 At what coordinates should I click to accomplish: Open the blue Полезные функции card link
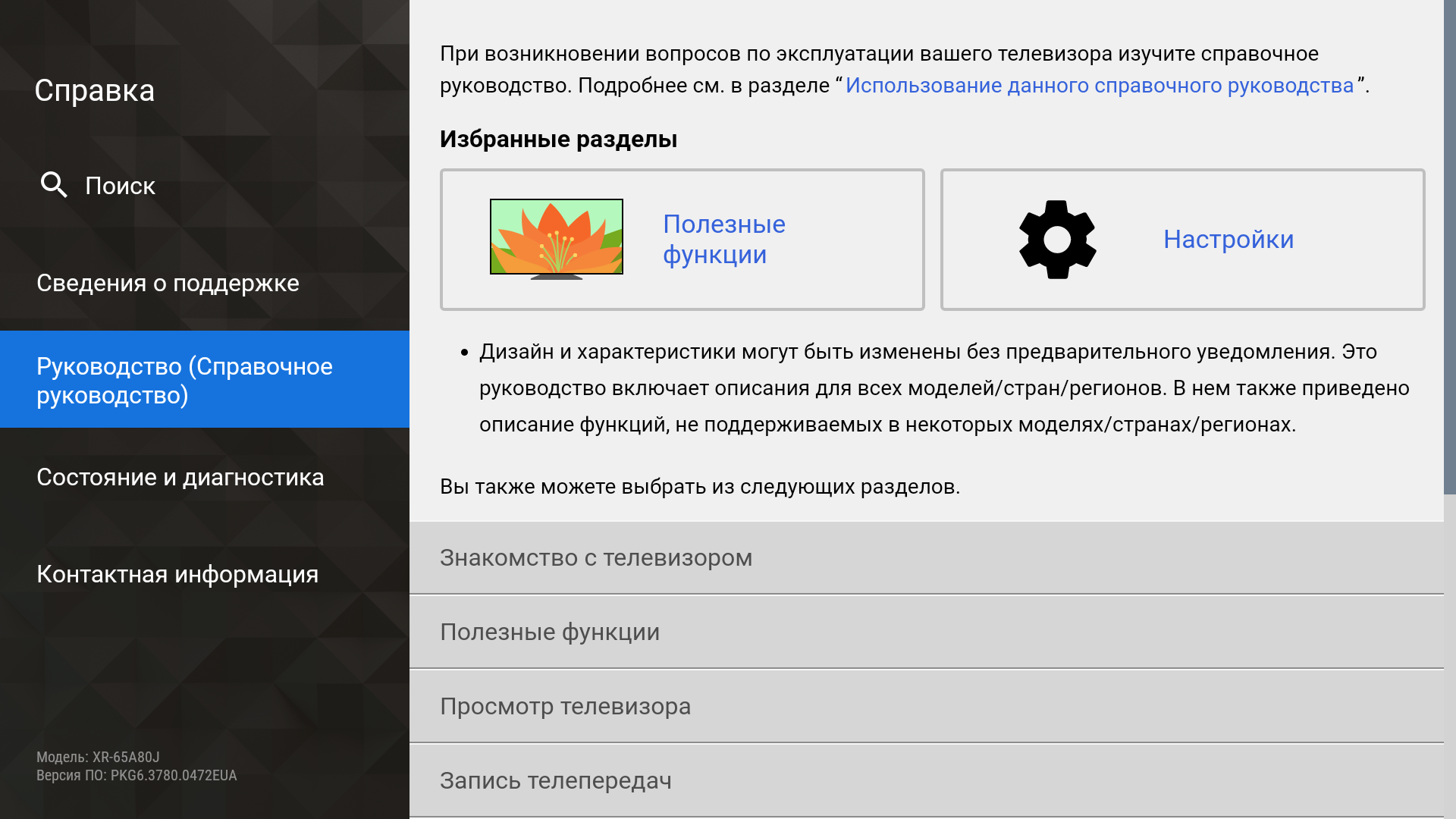723,239
